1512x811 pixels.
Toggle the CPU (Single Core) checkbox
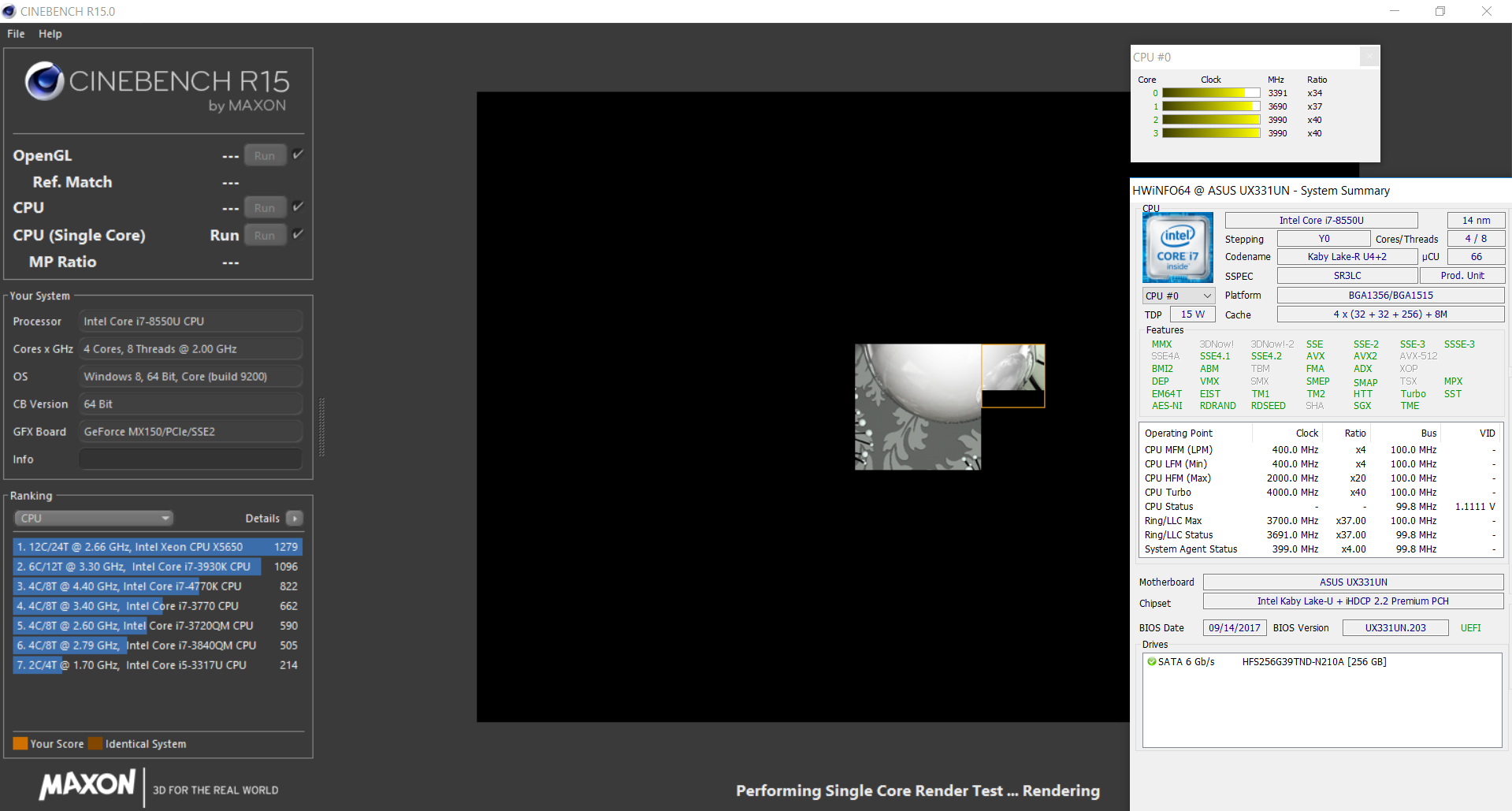coord(298,234)
